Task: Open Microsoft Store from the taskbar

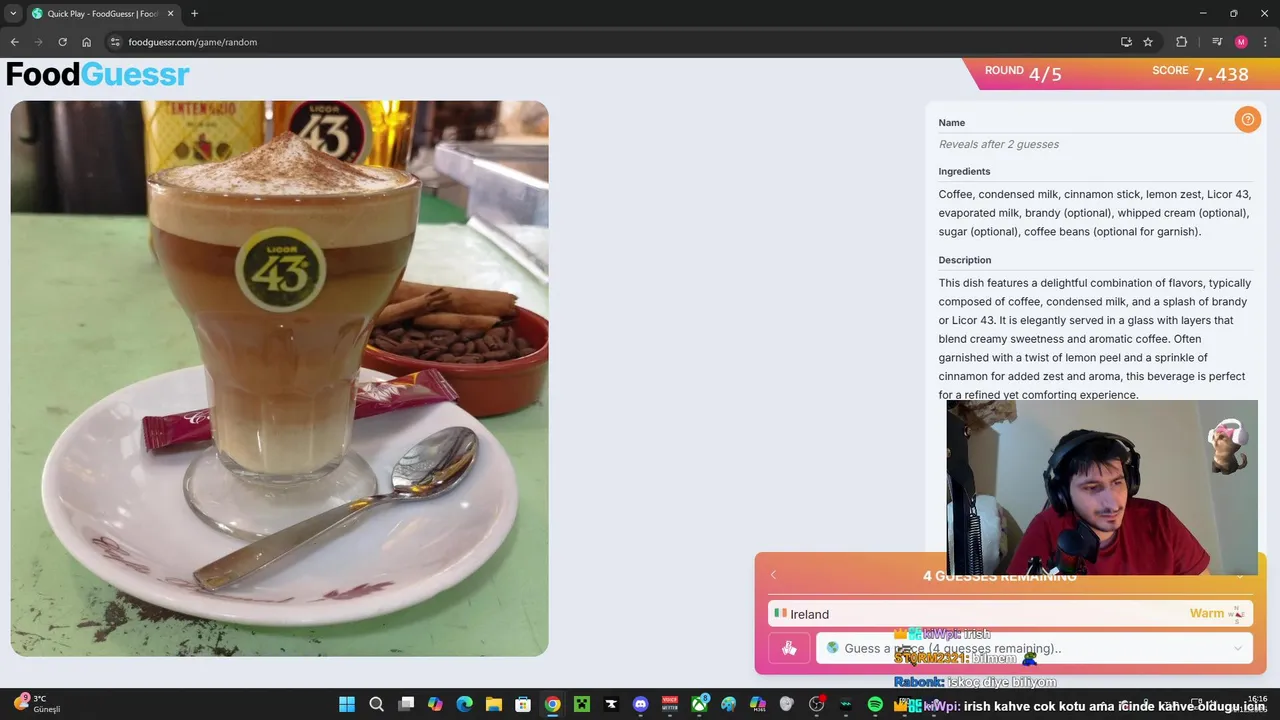Action: [523, 704]
